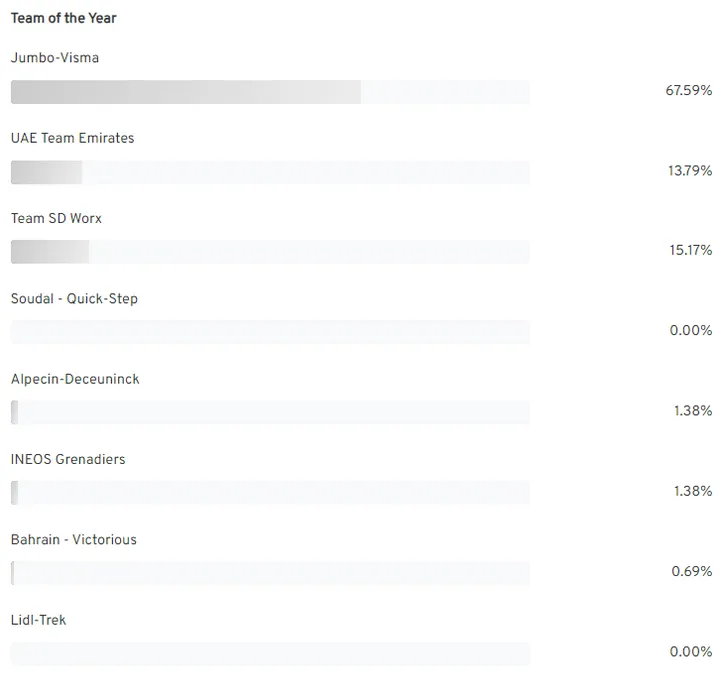Select the INEOS Grenadiers label

point(68,459)
